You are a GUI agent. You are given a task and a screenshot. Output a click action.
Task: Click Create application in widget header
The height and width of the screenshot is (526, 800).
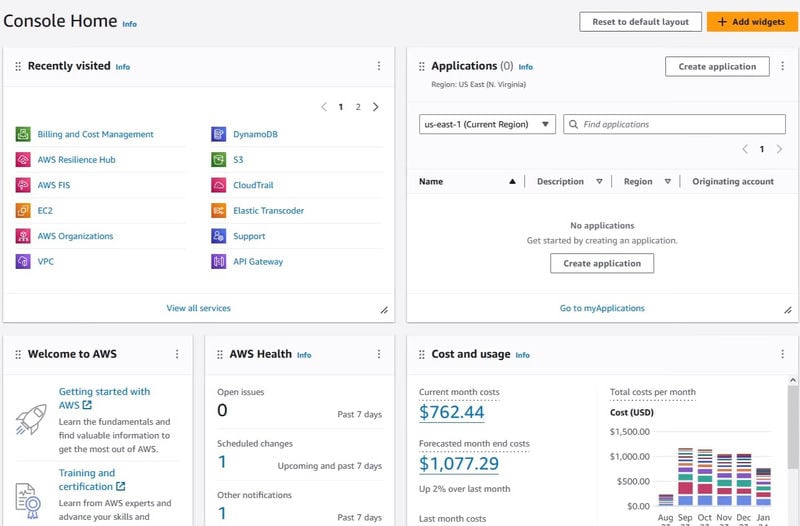click(717, 66)
